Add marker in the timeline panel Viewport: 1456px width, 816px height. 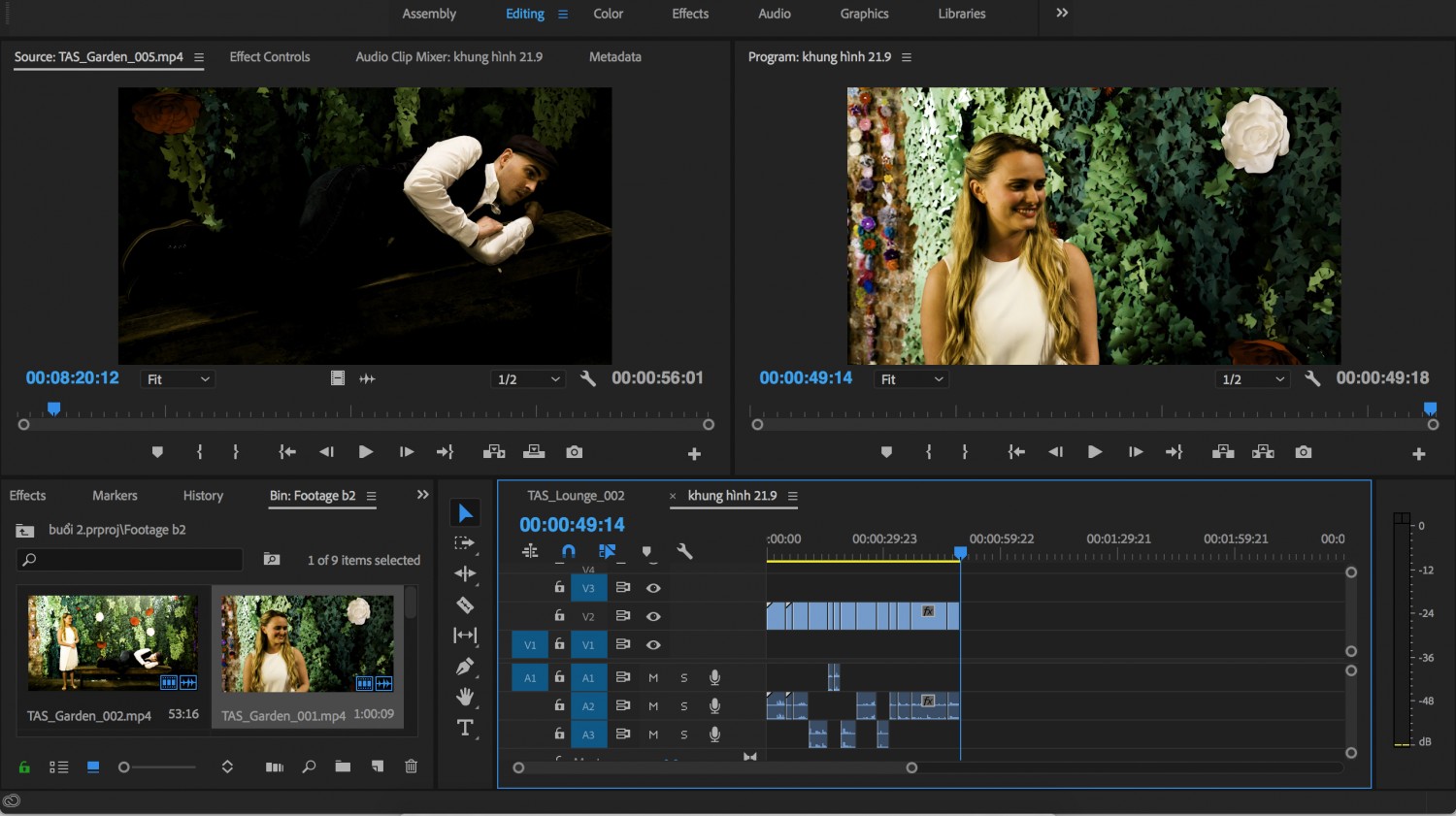pos(646,552)
